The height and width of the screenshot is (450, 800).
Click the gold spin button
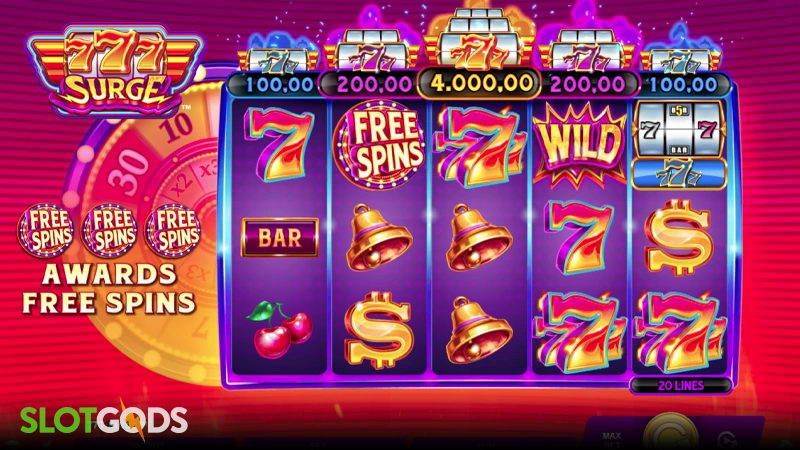pyautogui.click(x=670, y=432)
